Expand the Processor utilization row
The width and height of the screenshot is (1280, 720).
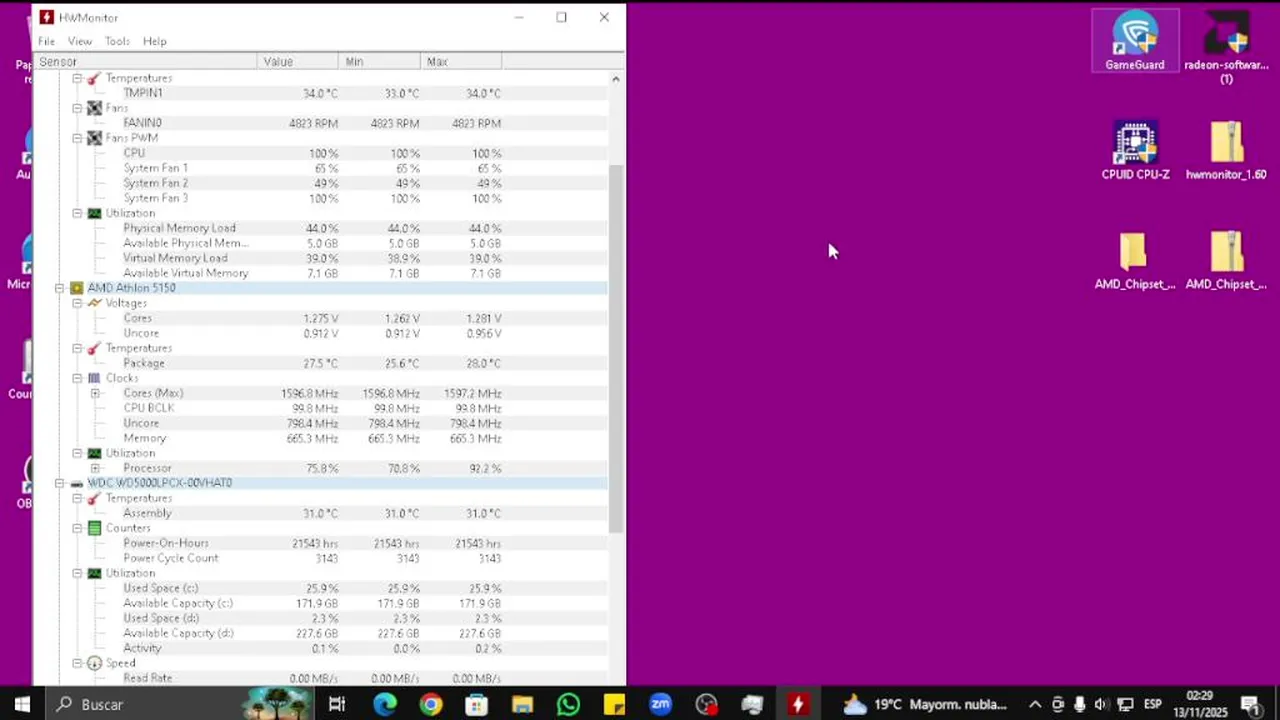tap(95, 468)
